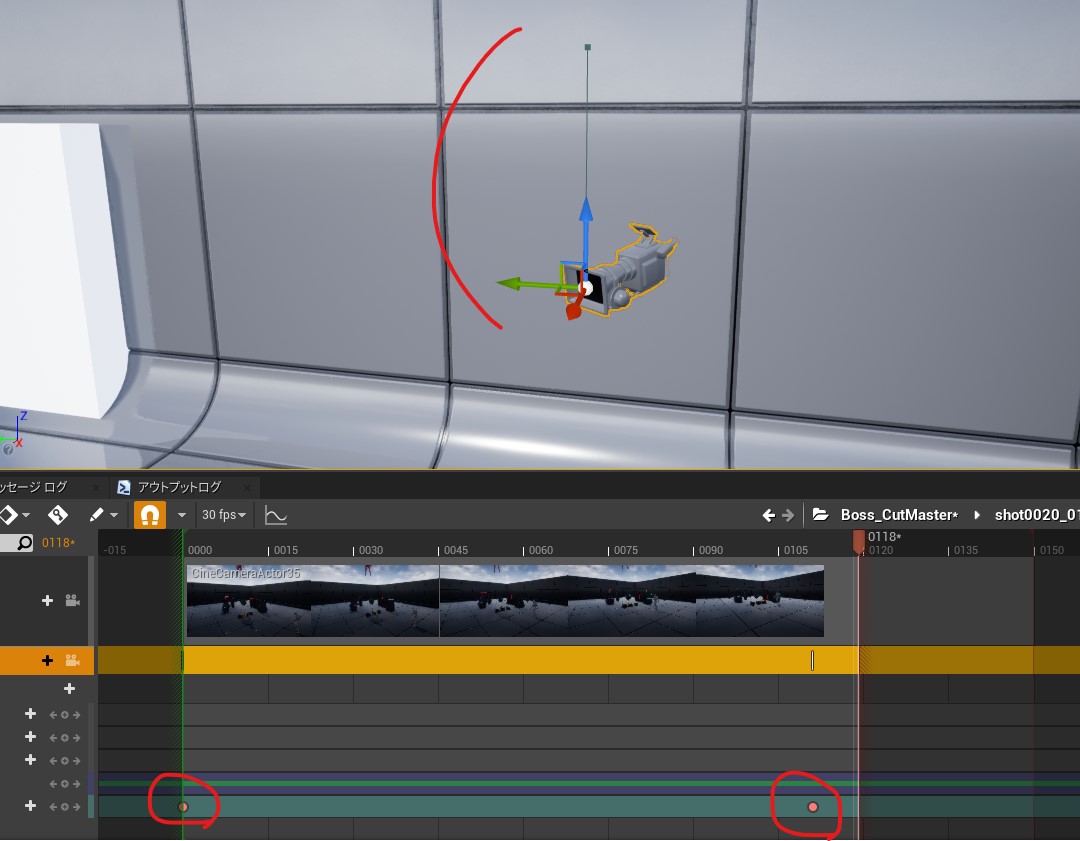
Task: Toggle the magnet snapping button
Action: [149, 515]
